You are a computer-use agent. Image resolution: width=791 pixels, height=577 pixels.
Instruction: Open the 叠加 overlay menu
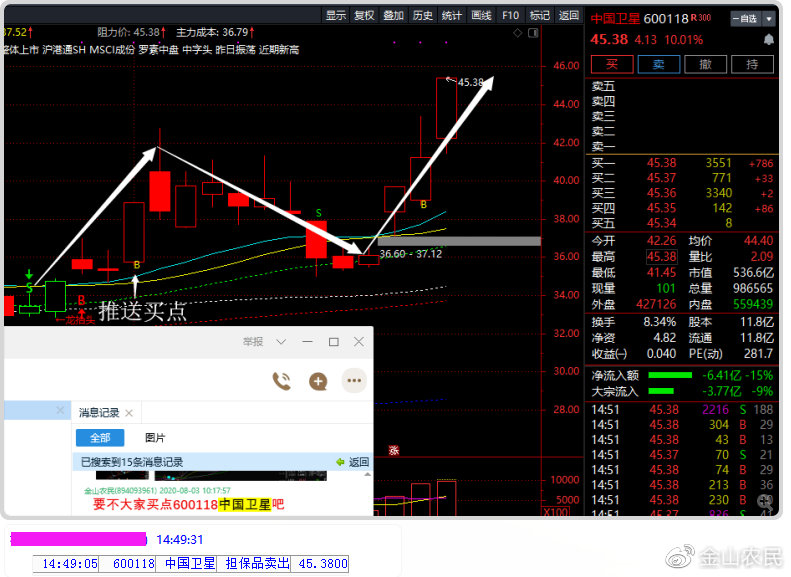[x=393, y=15]
